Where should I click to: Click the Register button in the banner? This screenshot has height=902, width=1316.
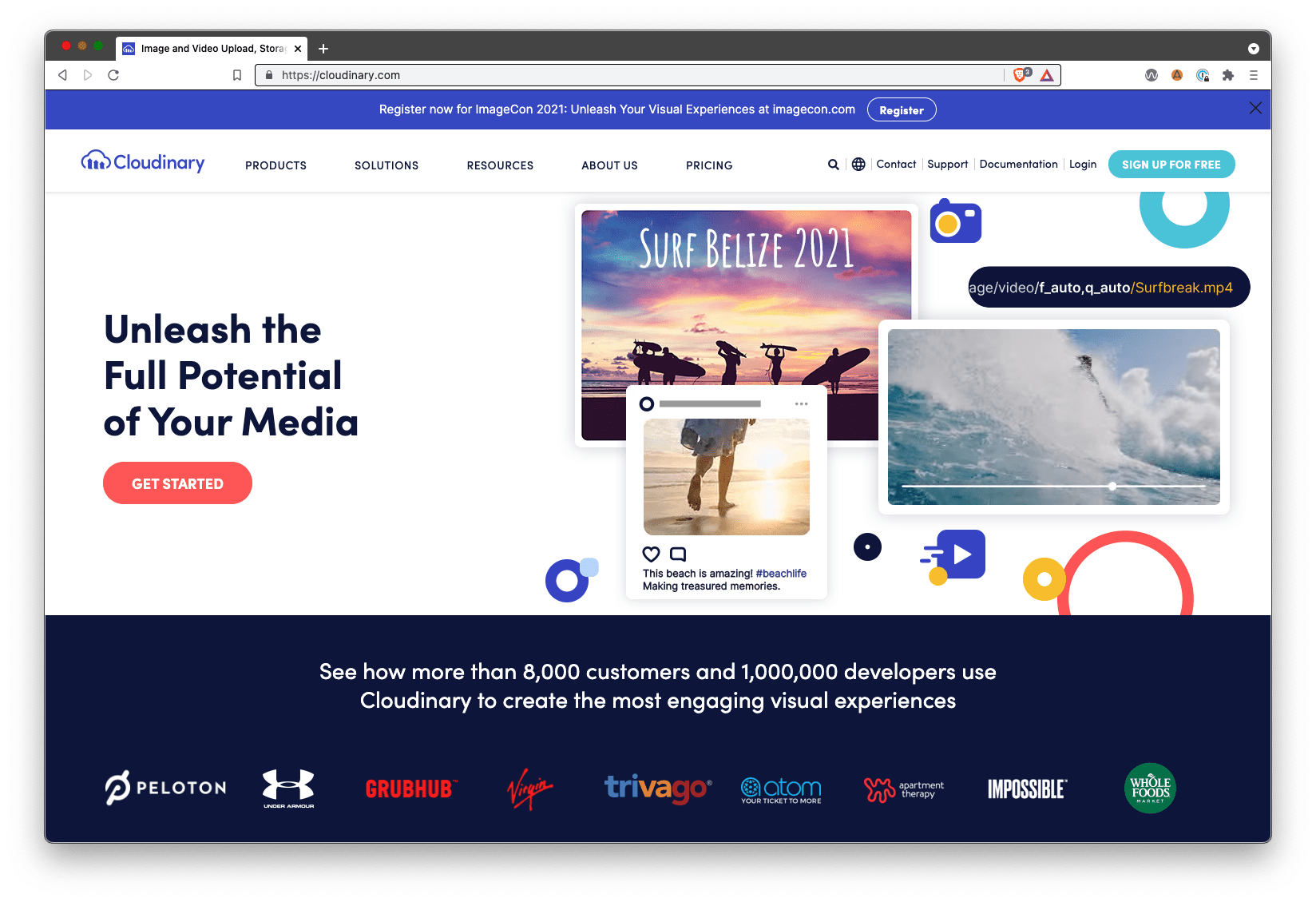pos(902,110)
